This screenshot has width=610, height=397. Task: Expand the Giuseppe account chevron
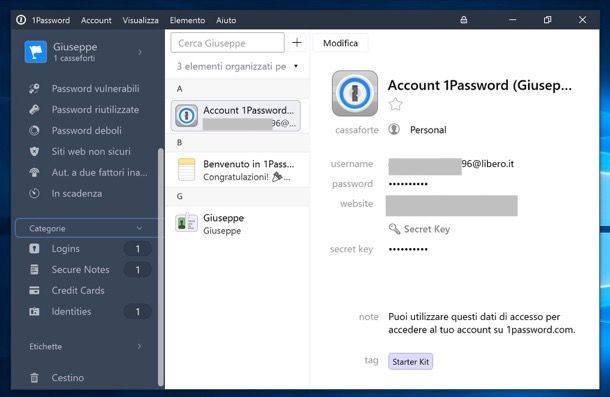[x=140, y=52]
